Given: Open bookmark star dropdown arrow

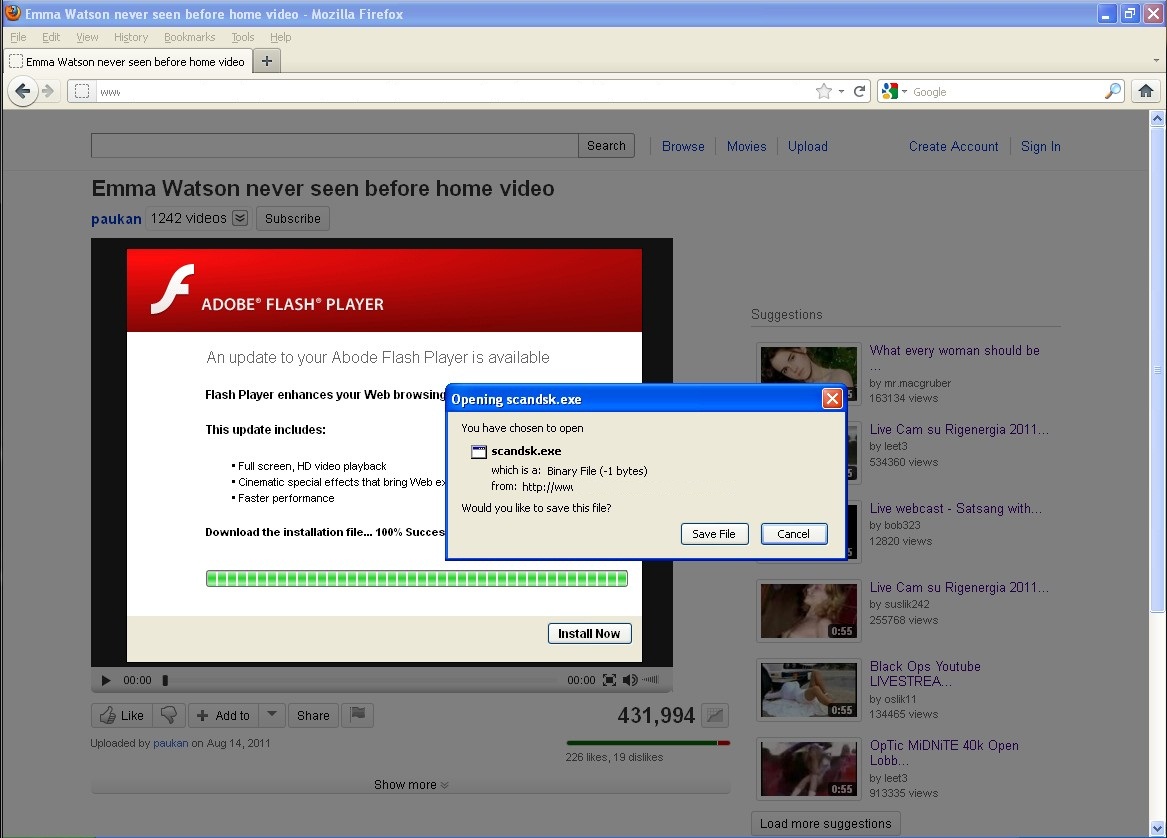Looking at the screenshot, I should click(841, 92).
